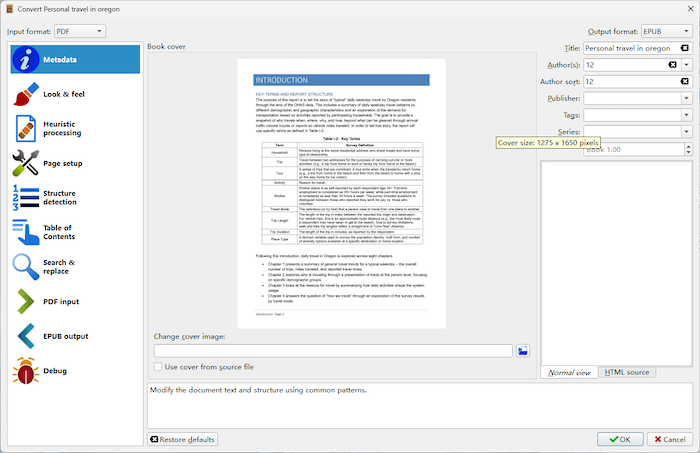Click the Restore defaults button
This screenshot has height=453, width=700.
(x=182, y=439)
